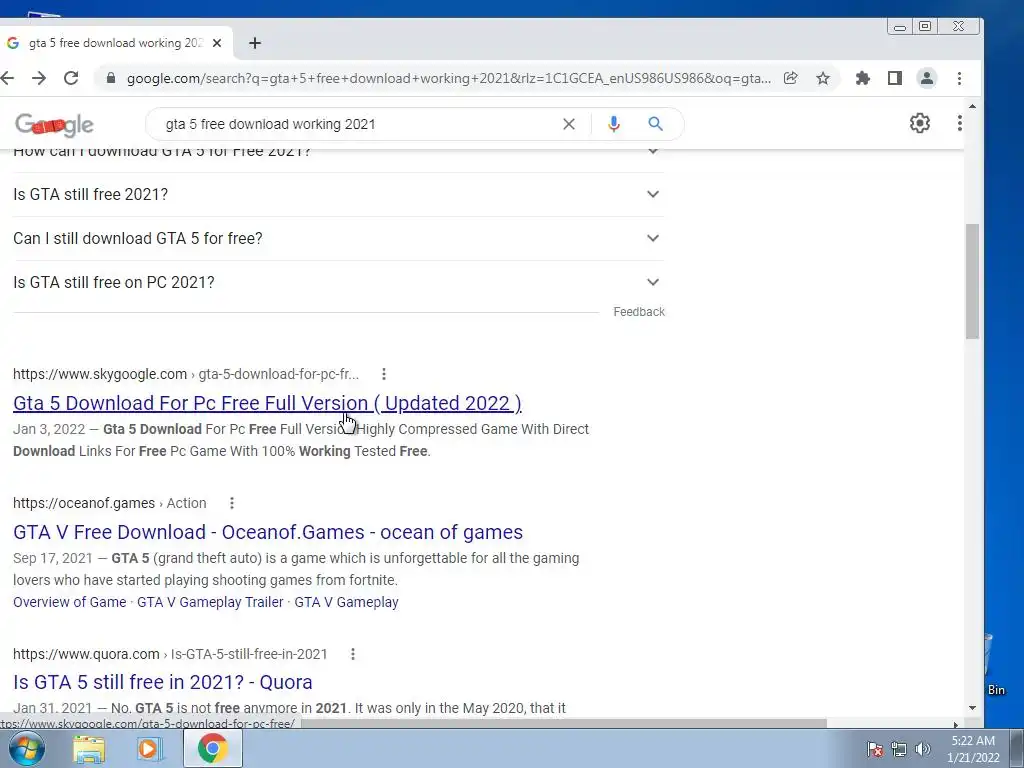This screenshot has height=768, width=1024.
Task: Follow the GTA V Gameplay Trailer sitelink
Action: click(210, 602)
